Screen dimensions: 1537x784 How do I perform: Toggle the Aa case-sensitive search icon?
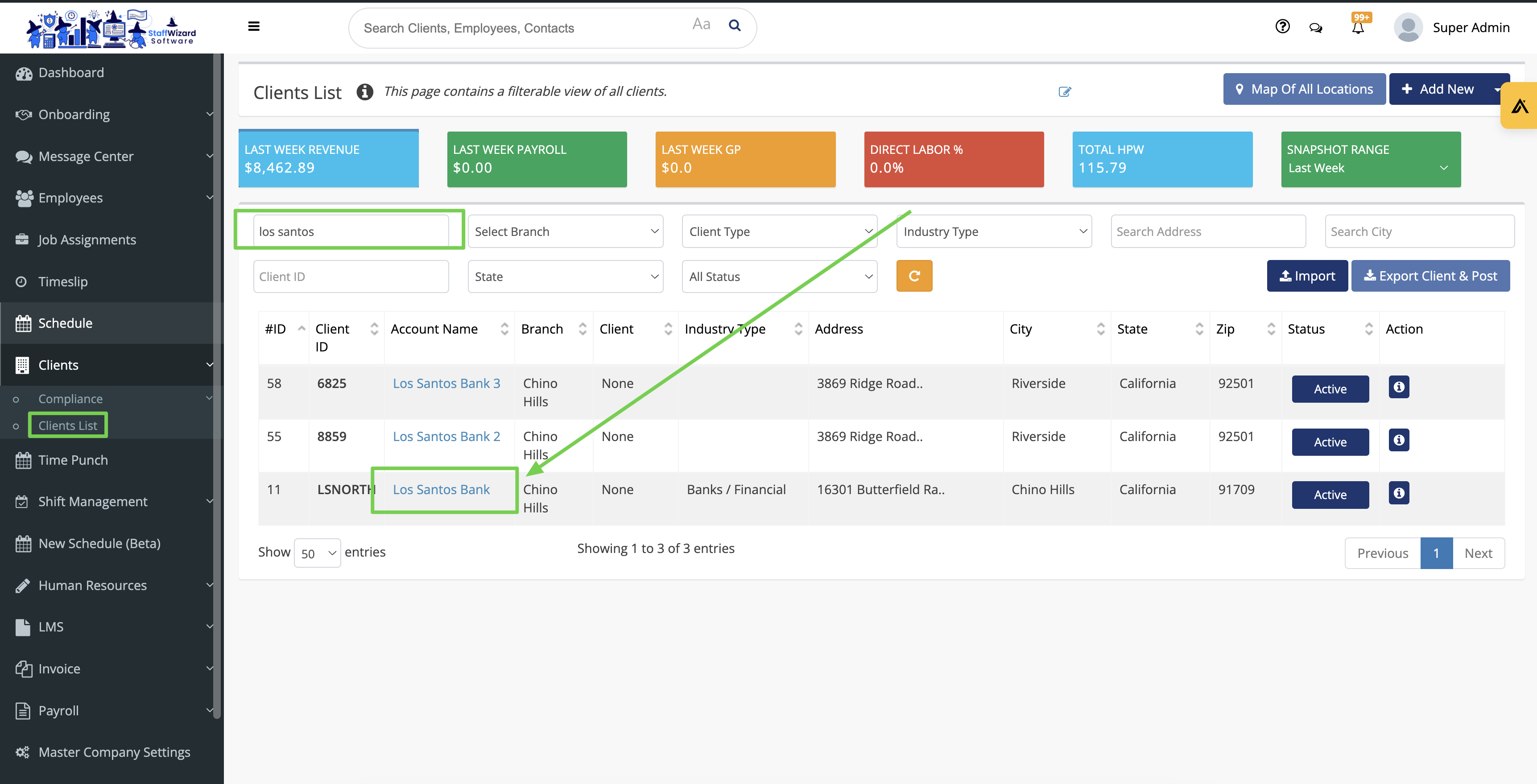(701, 25)
